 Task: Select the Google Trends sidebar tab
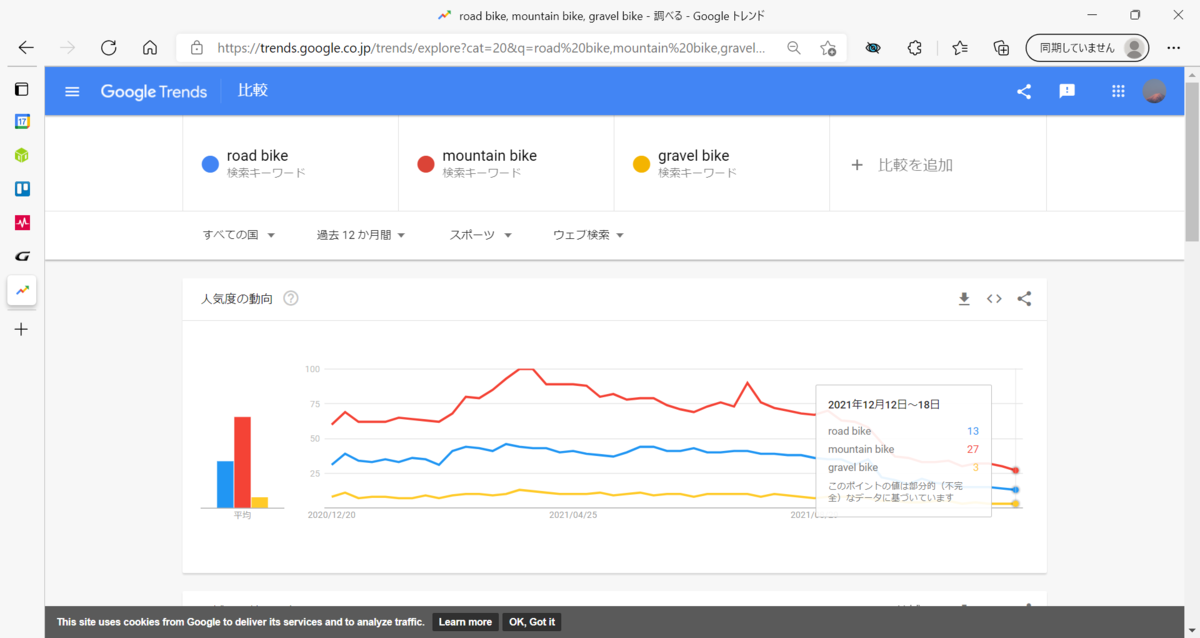point(21,290)
